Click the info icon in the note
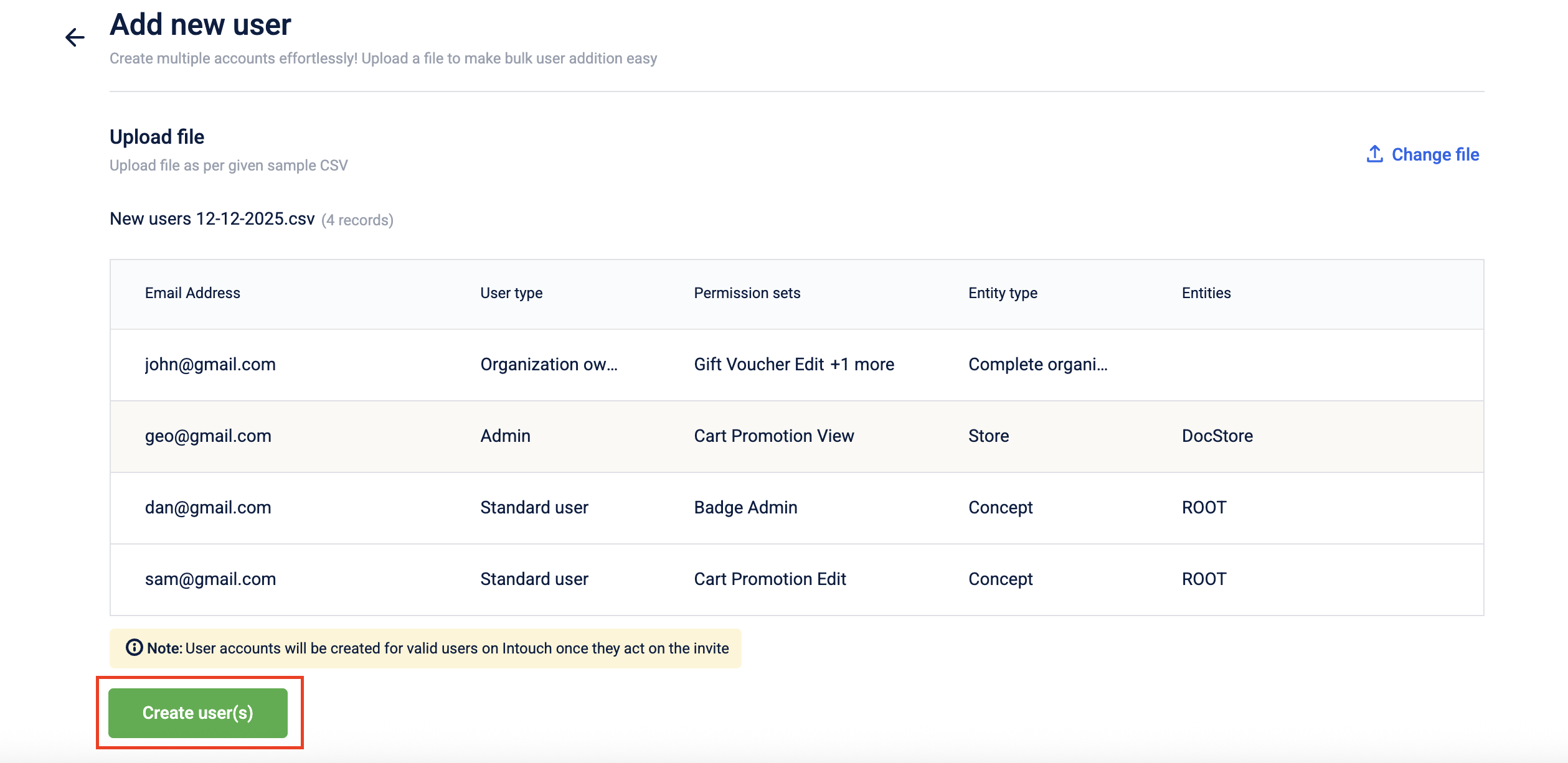Viewport: 1568px width, 763px height. coord(134,647)
